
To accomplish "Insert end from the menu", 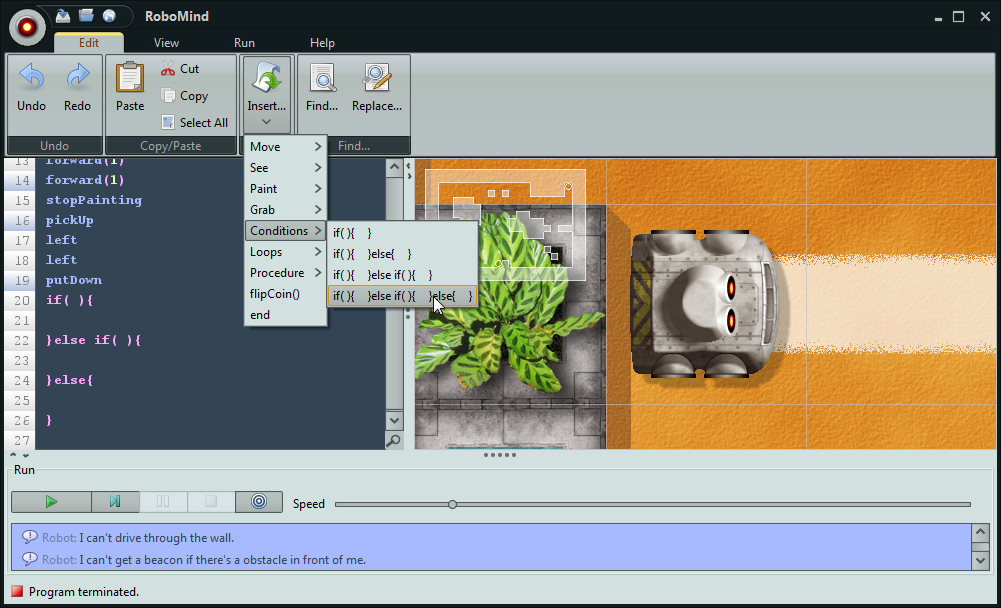I will (285, 315).
